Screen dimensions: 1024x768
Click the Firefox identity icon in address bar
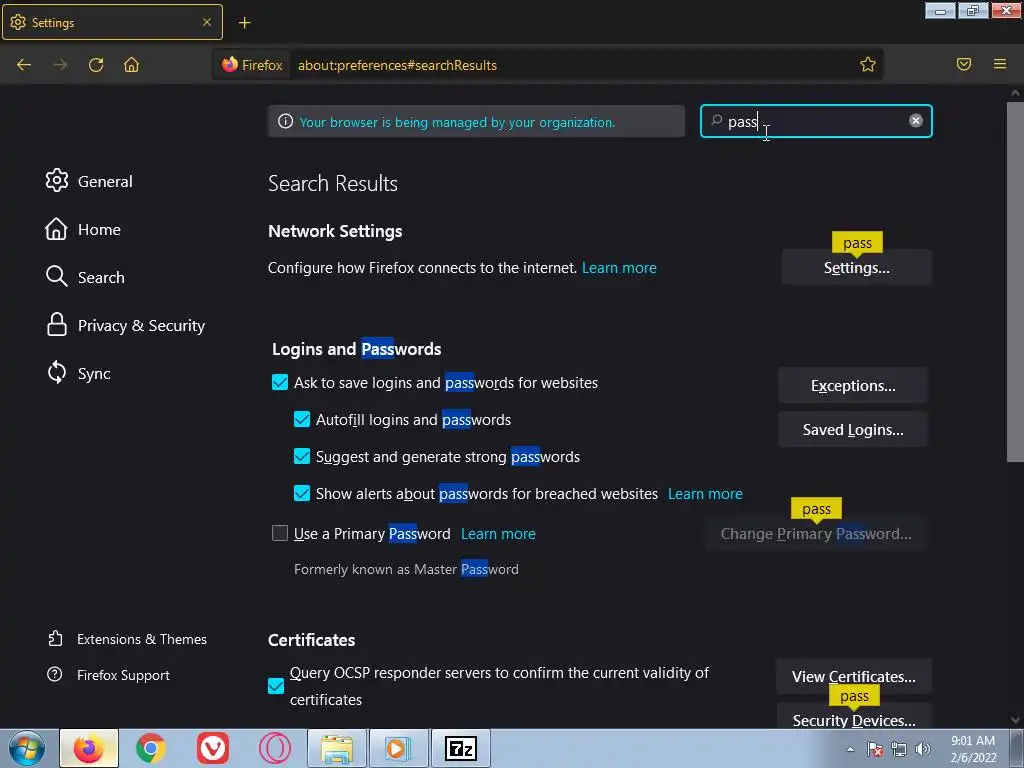(252, 65)
